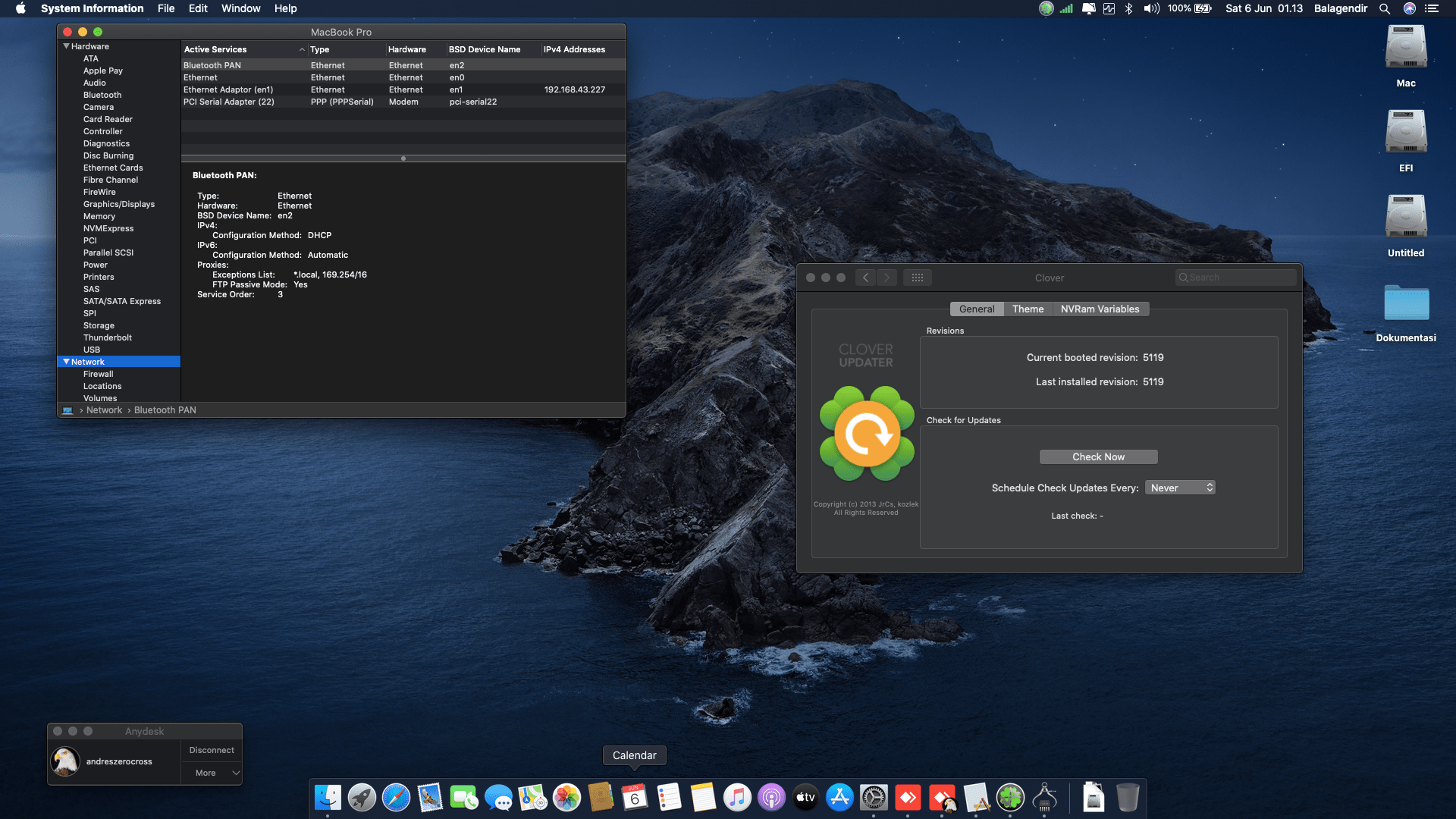Click the Balagendir user name in menu bar
This screenshot has height=819, width=1456.
pos(1340,8)
